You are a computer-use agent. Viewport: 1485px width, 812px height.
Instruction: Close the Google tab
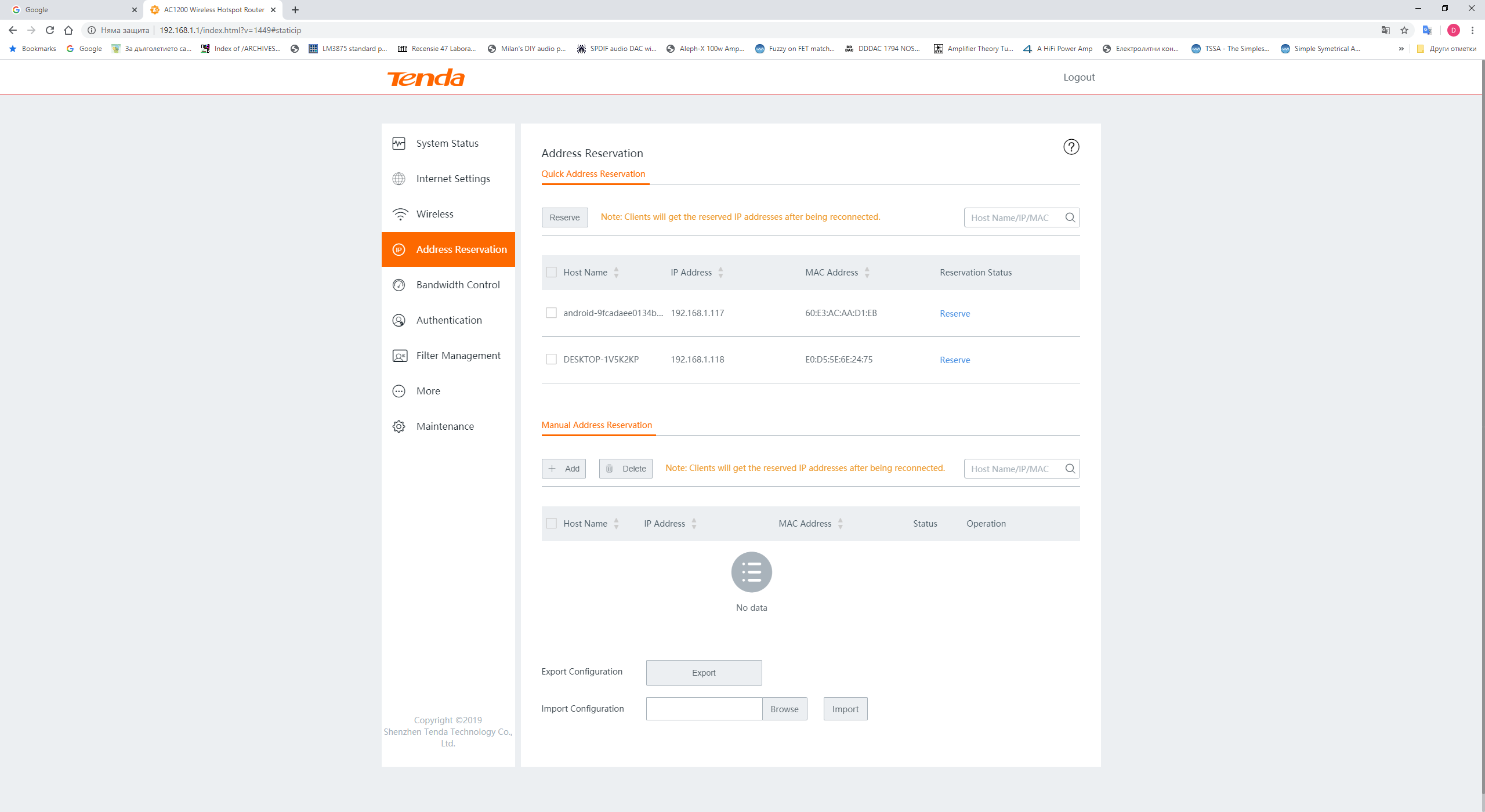coord(135,10)
